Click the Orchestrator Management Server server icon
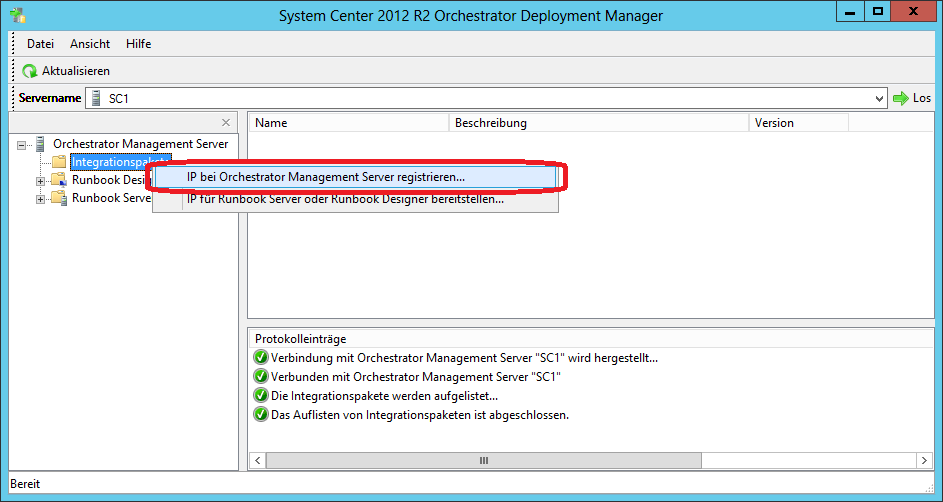Viewport: 943px width, 502px height. click(x=41, y=144)
